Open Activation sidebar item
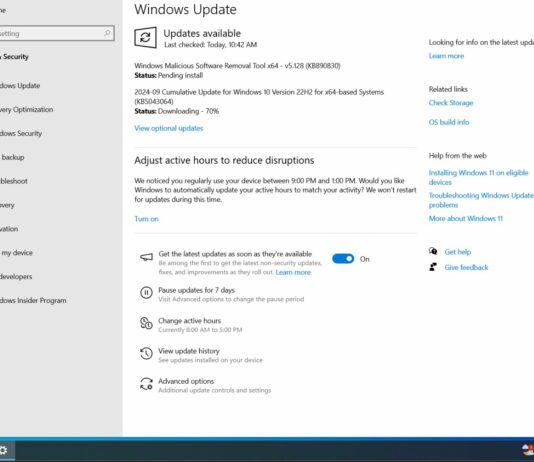 click(x=9, y=229)
